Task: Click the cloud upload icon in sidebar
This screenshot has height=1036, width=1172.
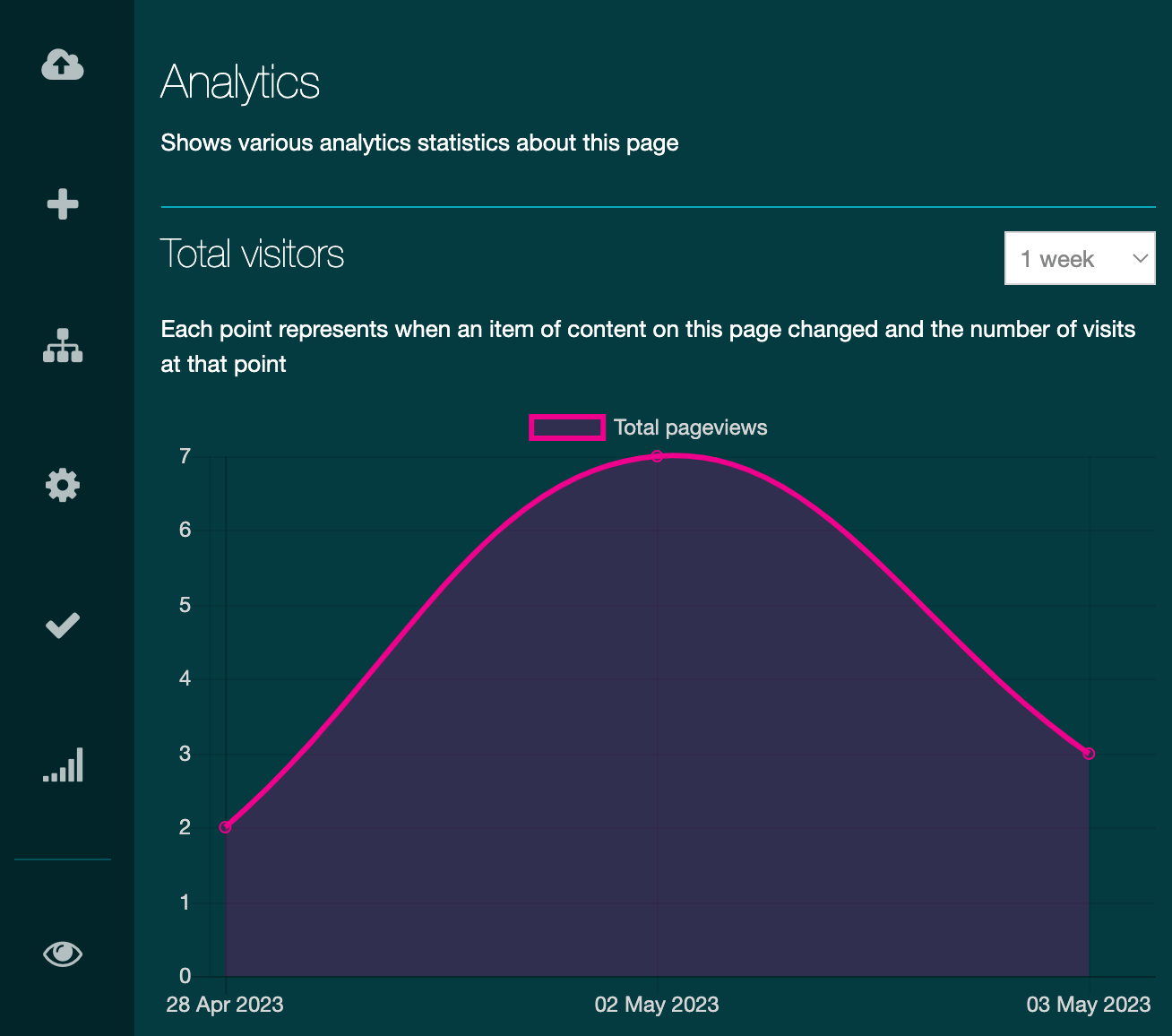Action: pos(63,65)
